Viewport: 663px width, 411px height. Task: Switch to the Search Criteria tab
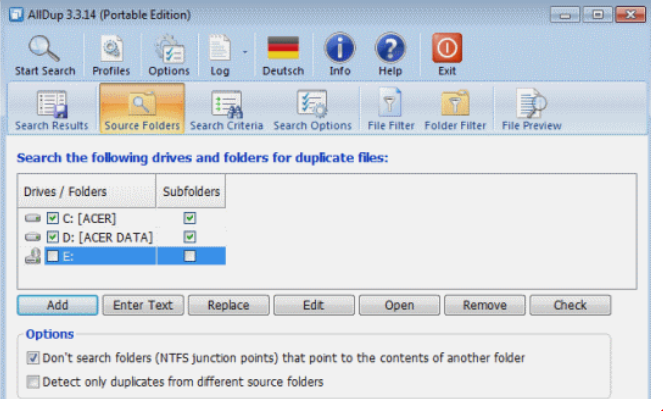226,110
